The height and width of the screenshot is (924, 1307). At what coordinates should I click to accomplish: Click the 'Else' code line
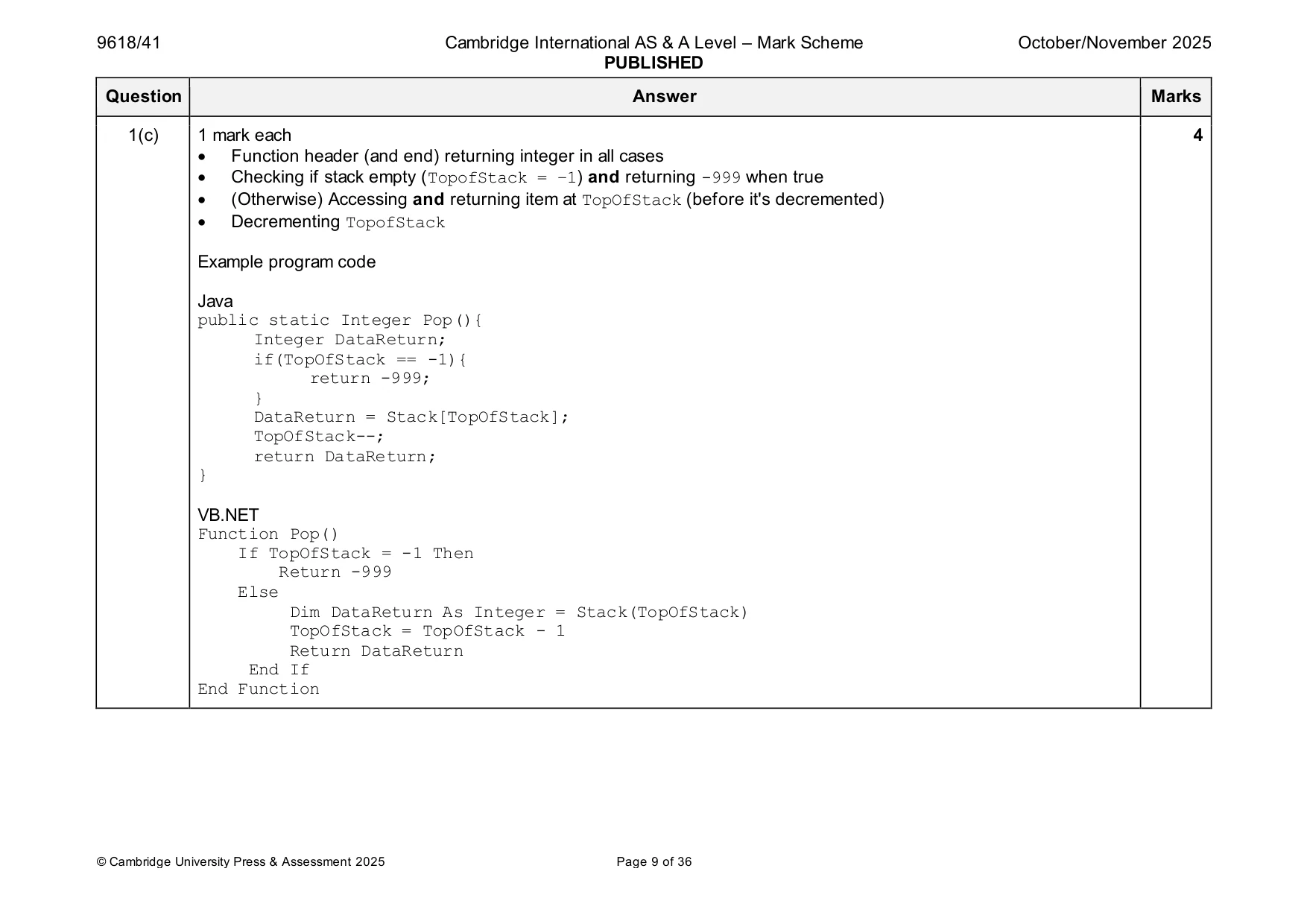click(x=258, y=592)
